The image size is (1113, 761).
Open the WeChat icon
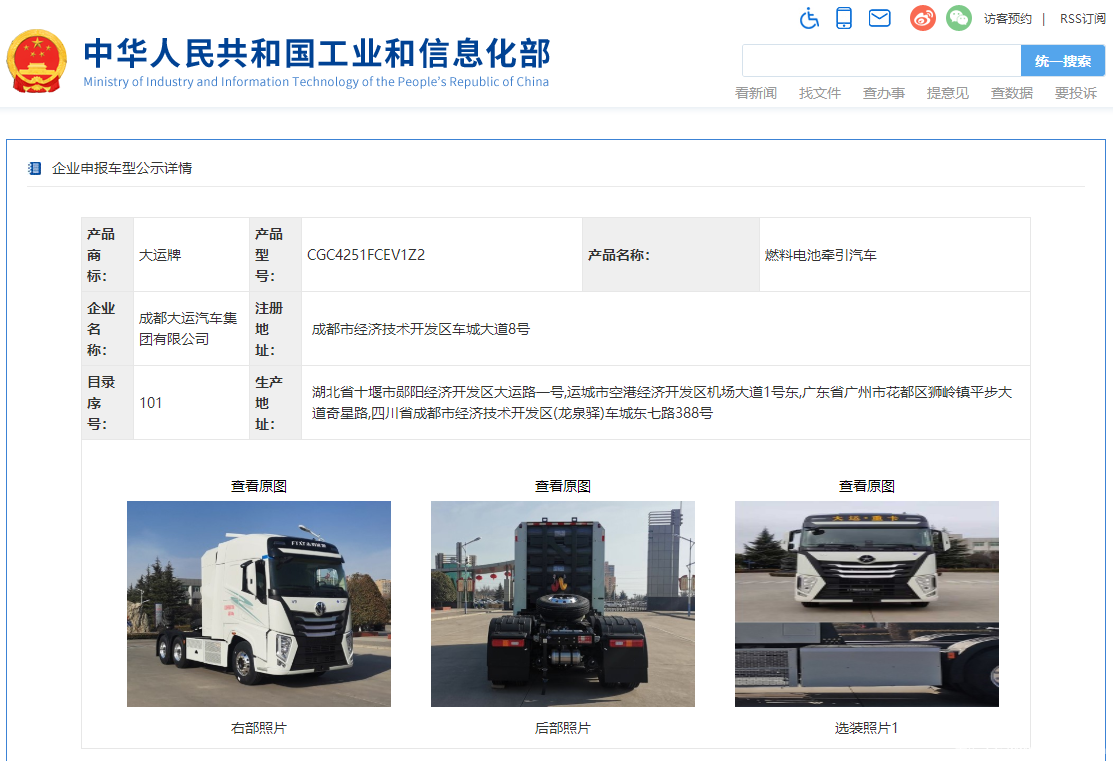958,18
